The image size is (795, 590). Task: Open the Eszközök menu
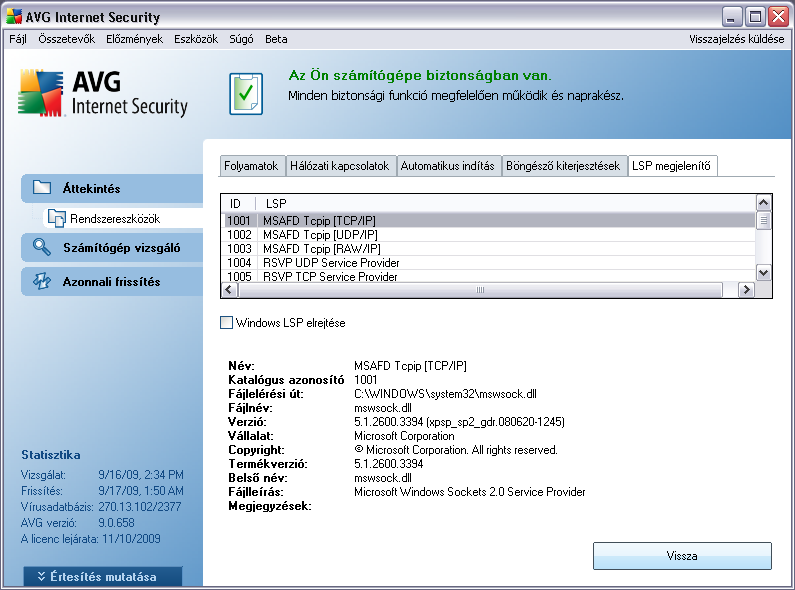click(196, 39)
